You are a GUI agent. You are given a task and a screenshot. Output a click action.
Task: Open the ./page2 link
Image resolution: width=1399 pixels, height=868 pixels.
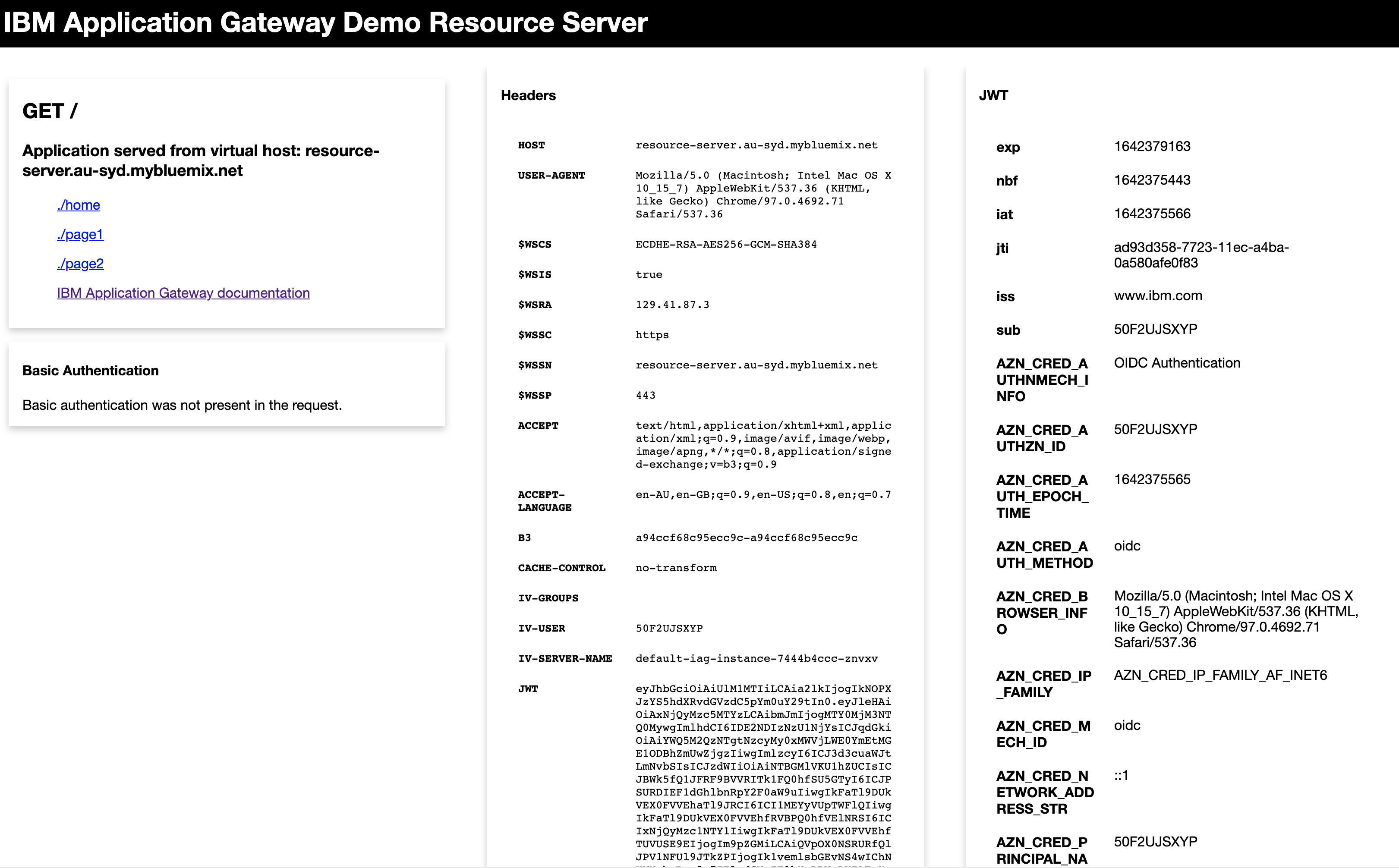80,264
